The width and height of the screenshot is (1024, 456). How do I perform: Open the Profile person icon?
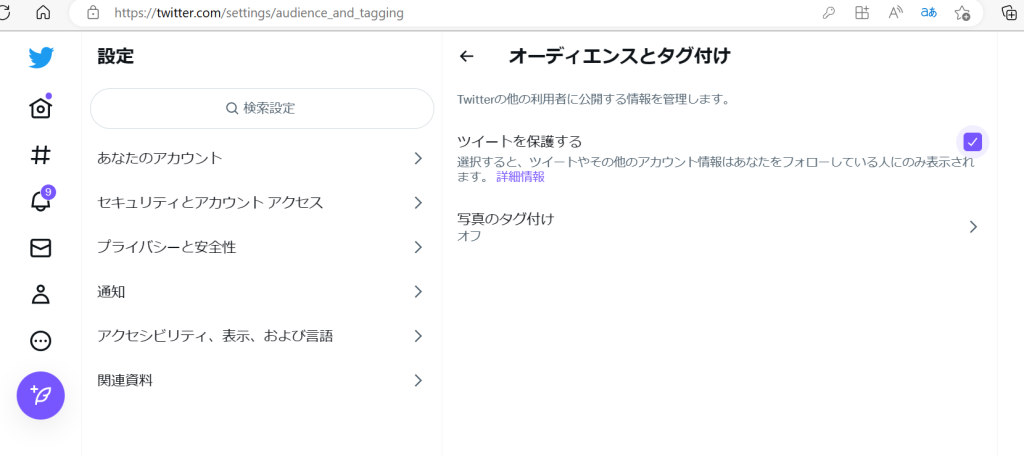pyautogui.click(x=41, y=294)
